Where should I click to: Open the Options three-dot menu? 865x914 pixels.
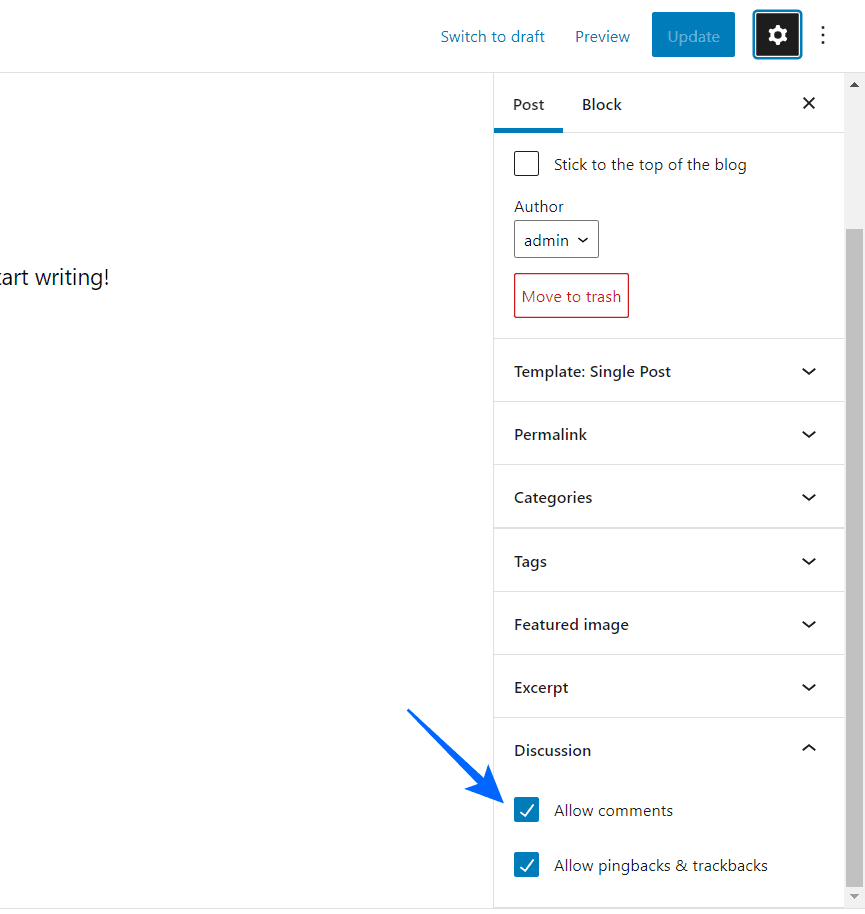[822, 34]
